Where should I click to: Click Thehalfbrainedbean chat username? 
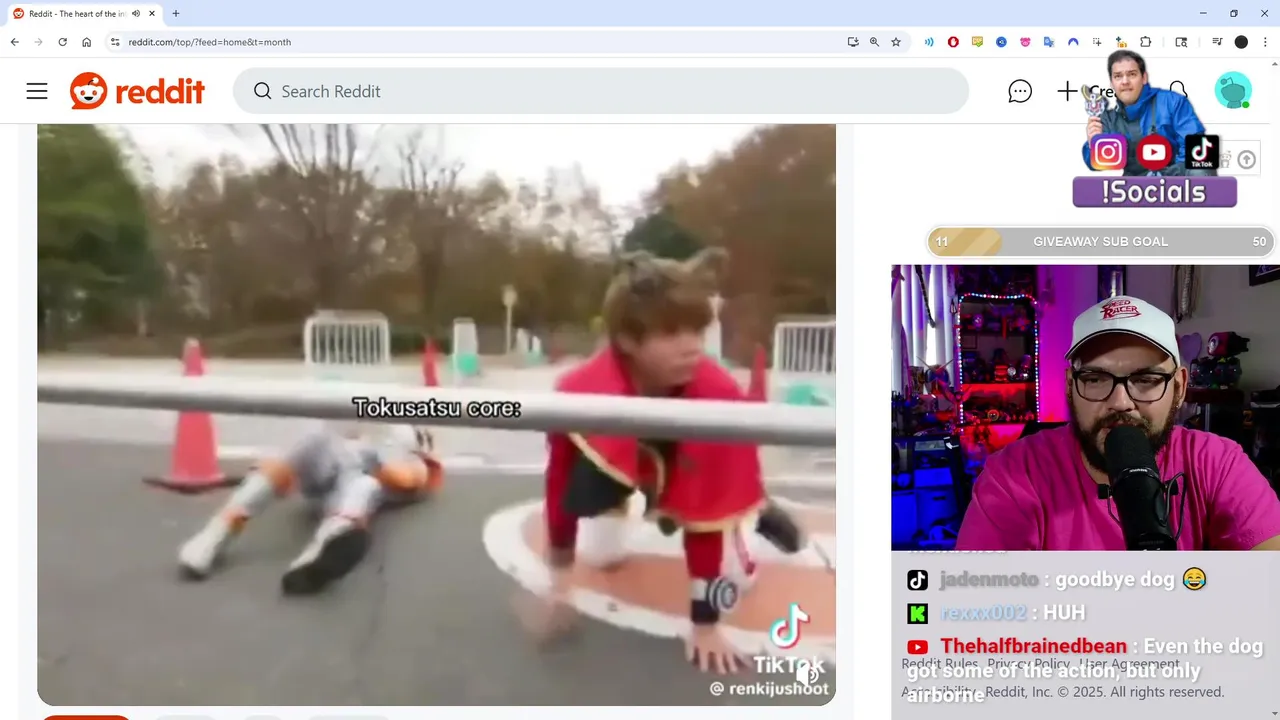click(x=1033, y=646)
